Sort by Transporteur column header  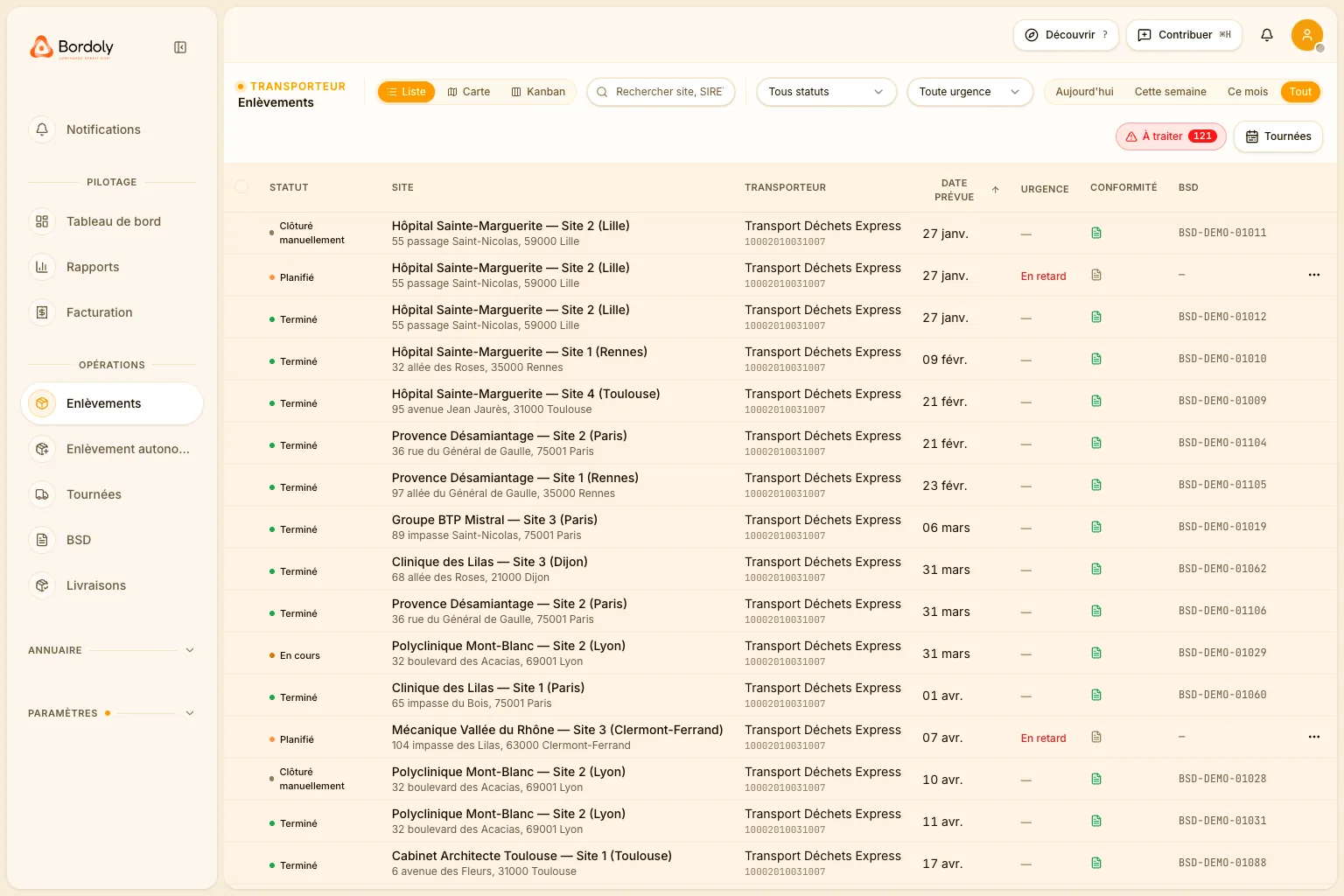click(x=785, y=187)
